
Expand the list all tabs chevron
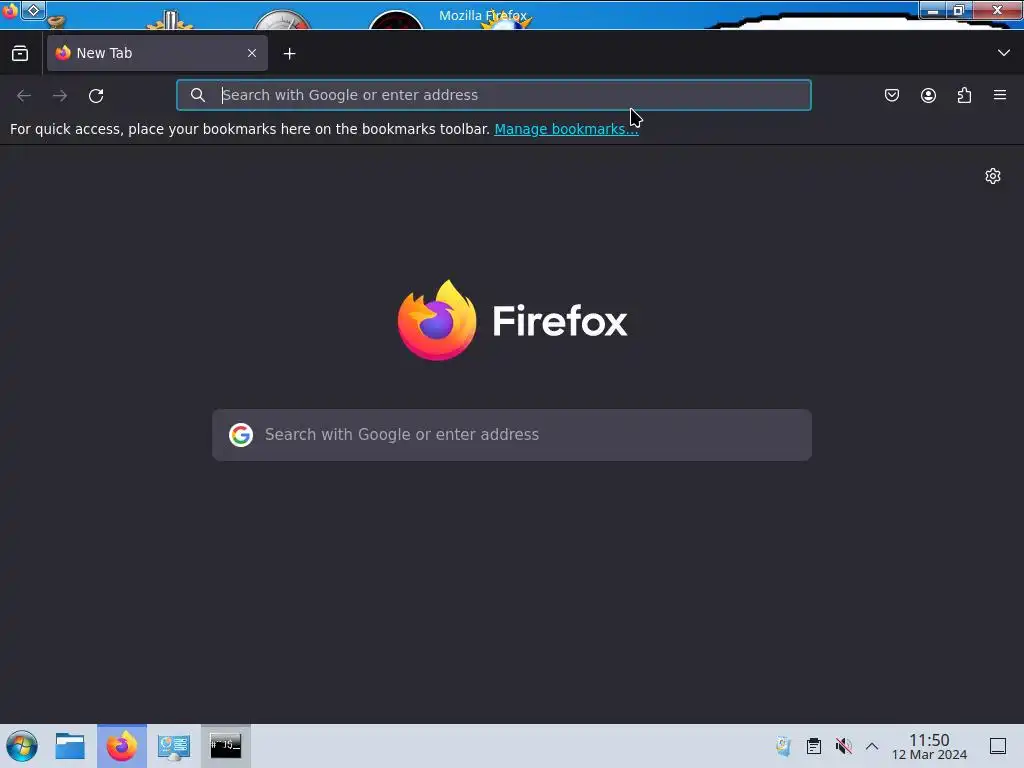coord(1003,53)
